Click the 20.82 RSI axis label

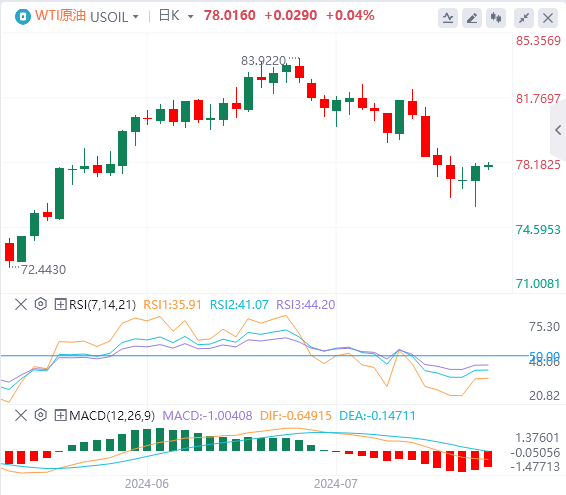(544, 396)
